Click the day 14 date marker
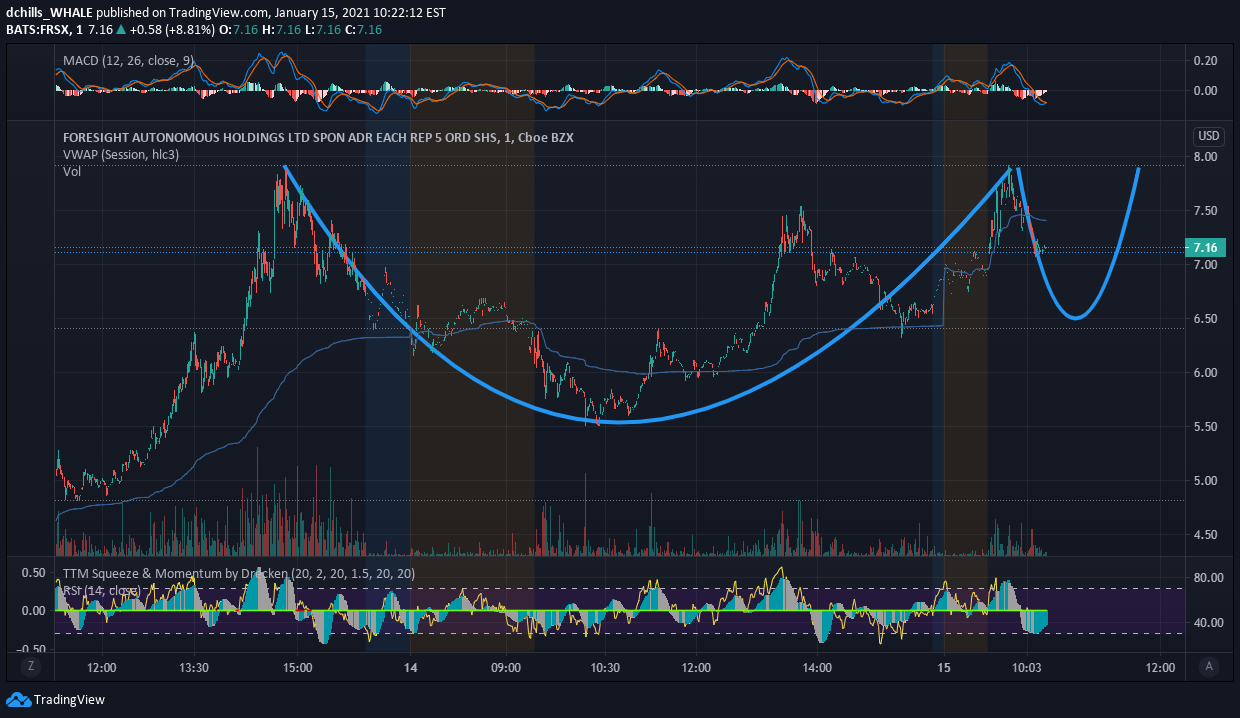This screenshot has height=718, width=1240. [x=410, y=667]
